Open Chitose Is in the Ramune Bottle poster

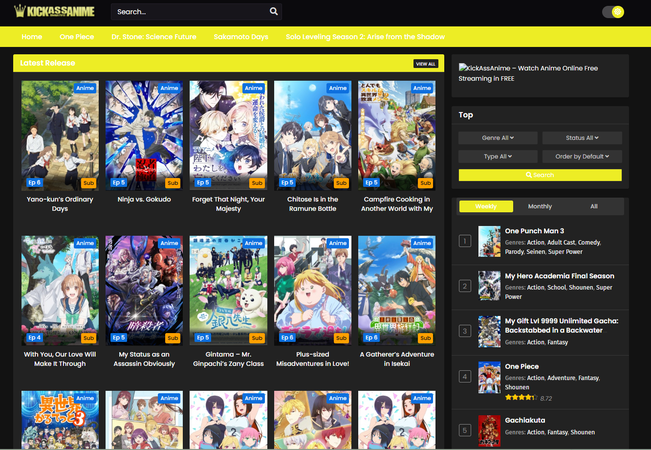[313, 136]
